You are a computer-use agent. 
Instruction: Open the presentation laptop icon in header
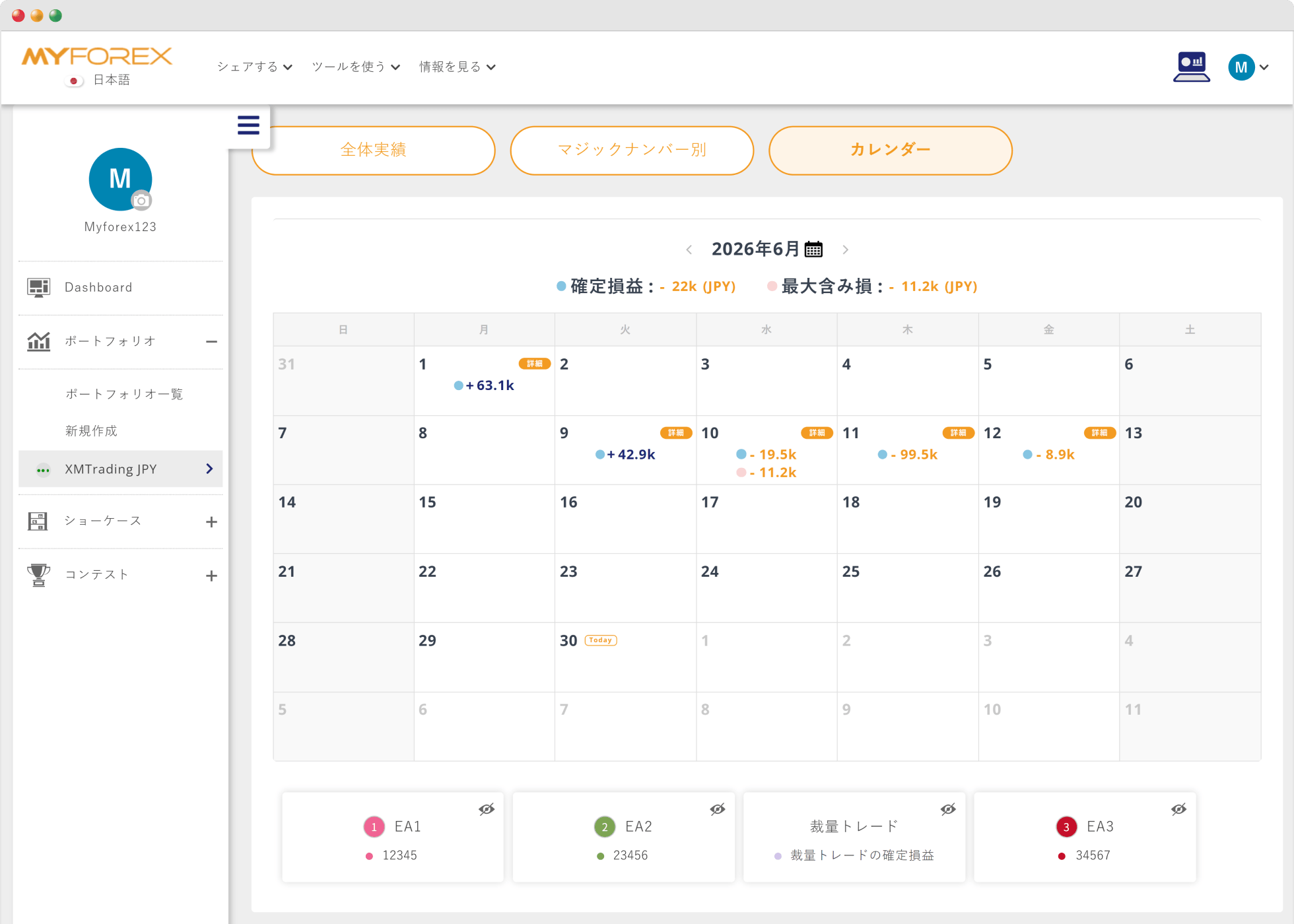point(1191,67)
